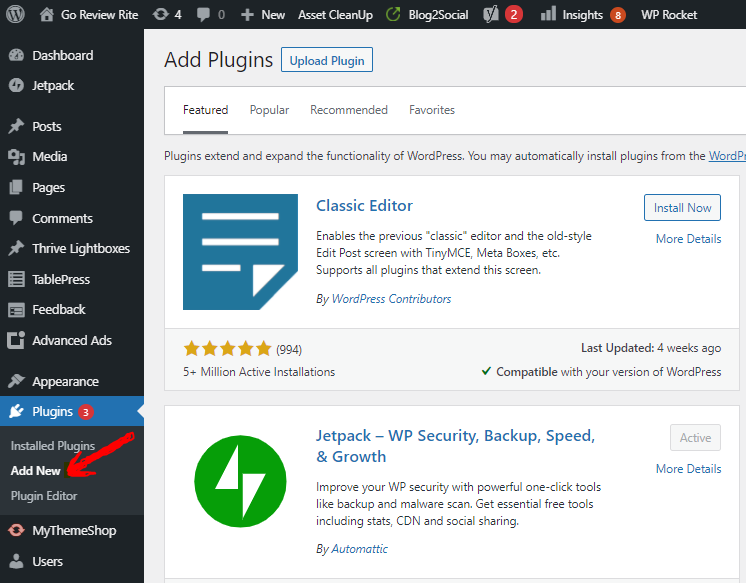
Task: Open the MyThemeShop menu
Action: (x=72, y=530)
